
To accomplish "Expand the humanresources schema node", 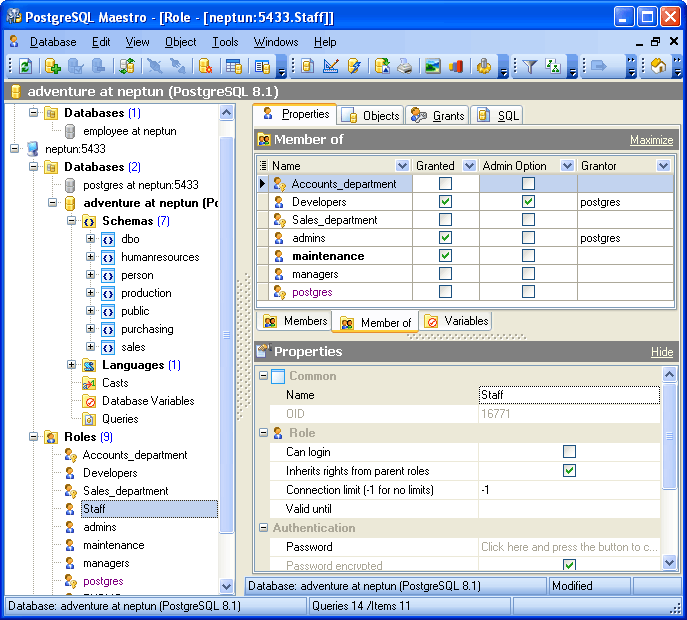I will point(91,257).
